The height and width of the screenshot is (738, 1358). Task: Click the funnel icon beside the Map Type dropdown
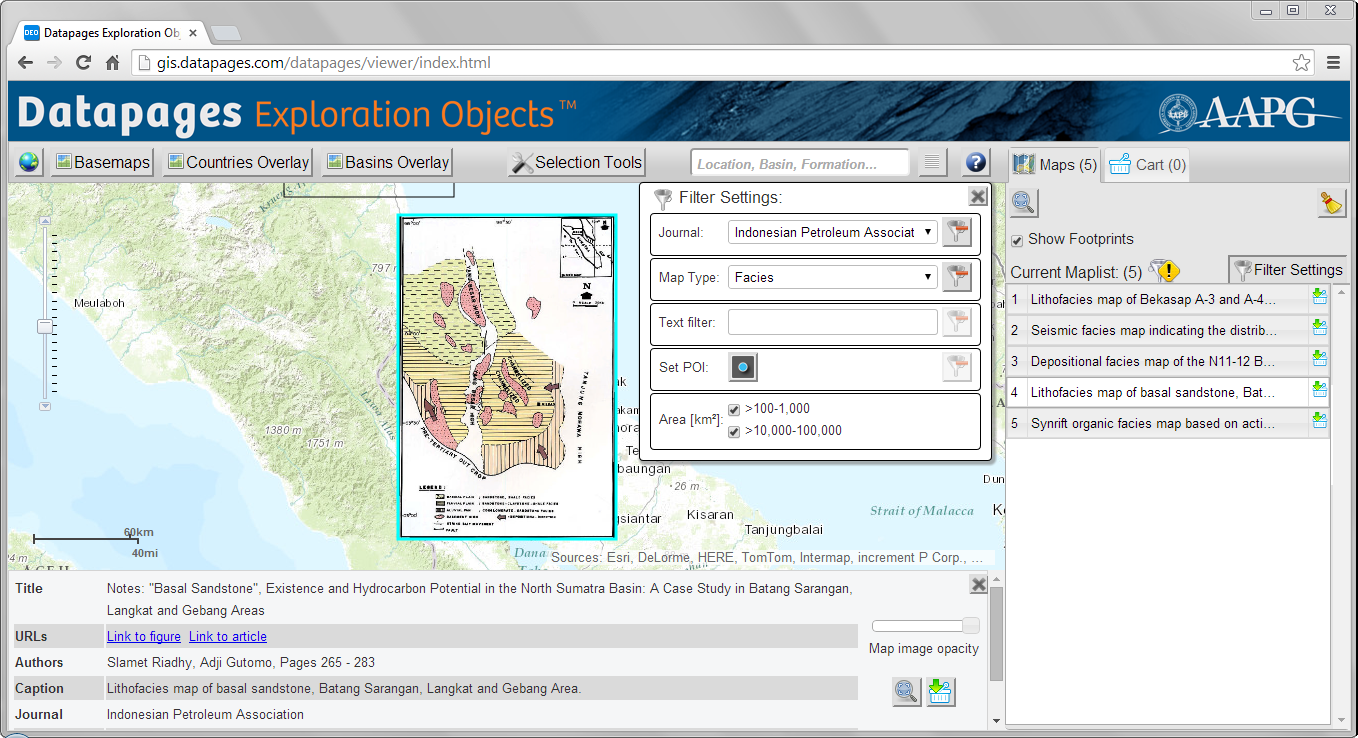tap(957, 277)
